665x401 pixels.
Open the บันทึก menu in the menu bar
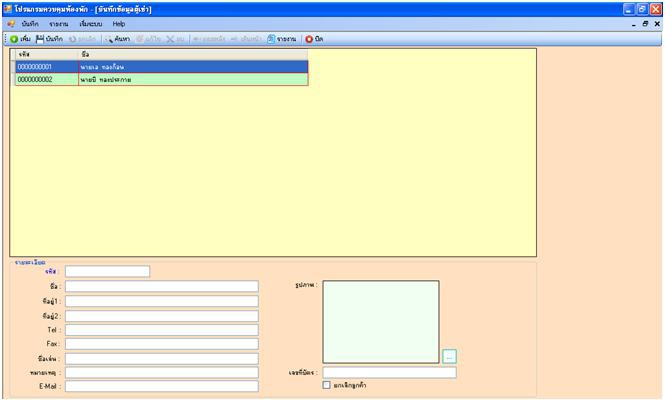pos(30,24)
